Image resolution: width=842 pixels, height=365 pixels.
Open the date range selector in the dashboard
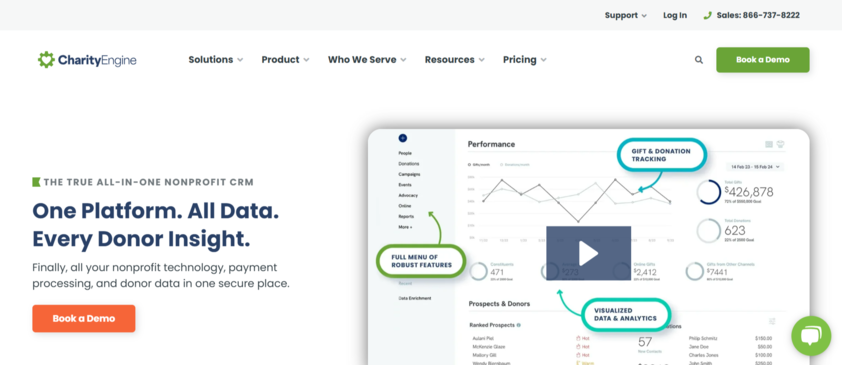click(755, 167)
